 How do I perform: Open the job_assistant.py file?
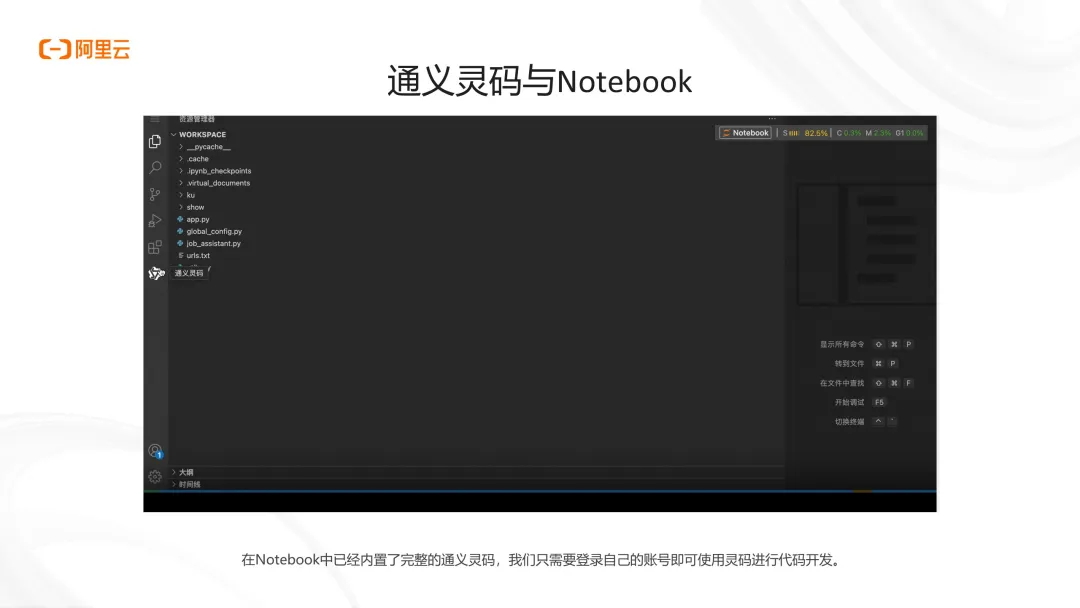214,243
